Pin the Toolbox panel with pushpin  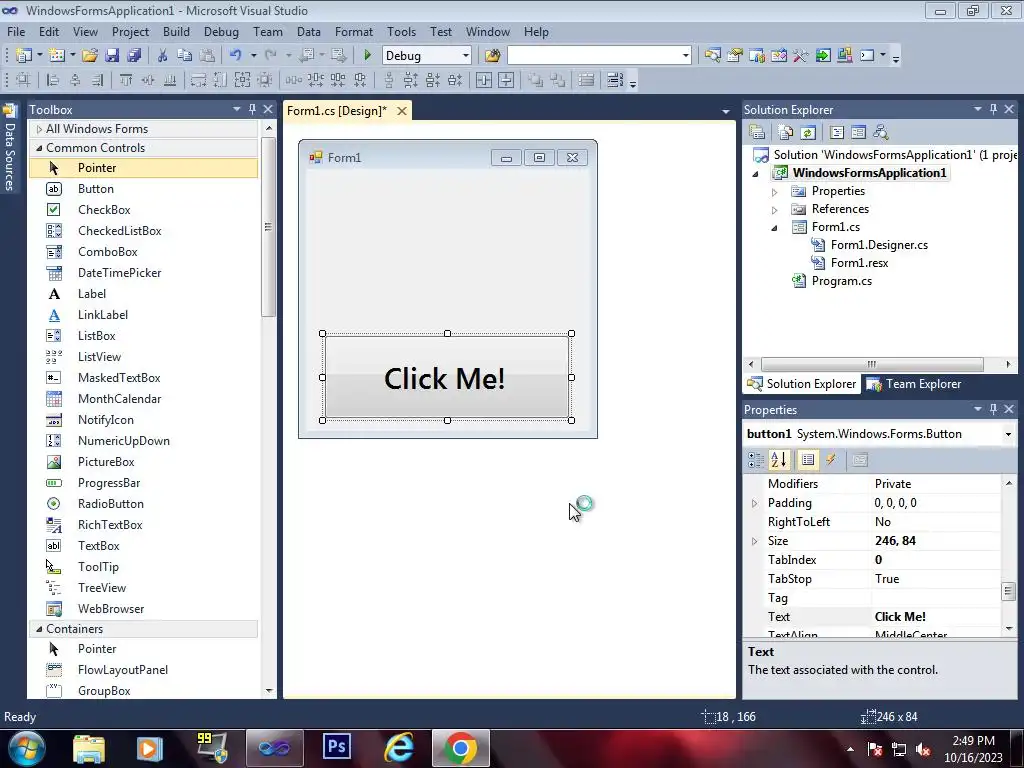click(252, 110)
